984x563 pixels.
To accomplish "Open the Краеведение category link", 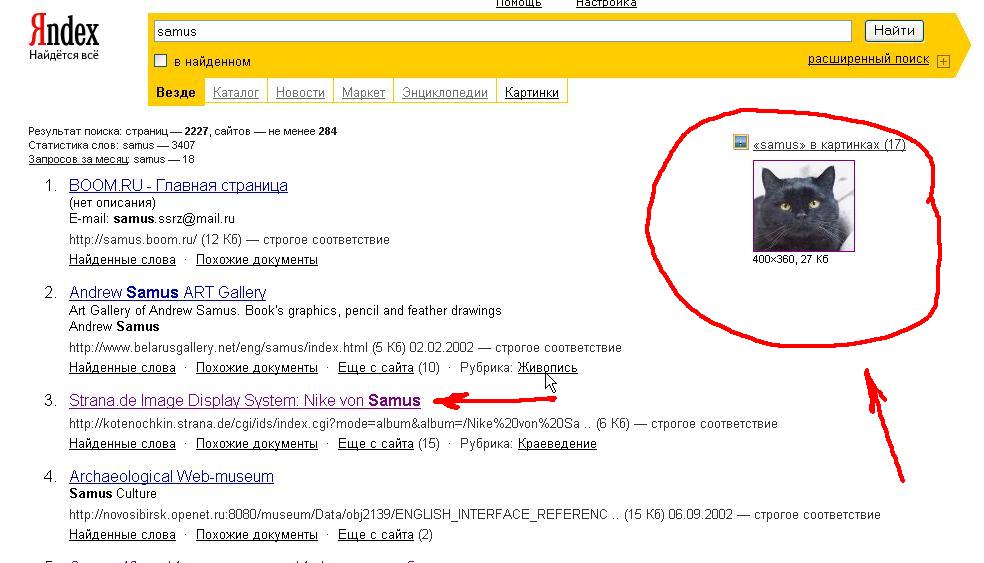I will [557, 444].
